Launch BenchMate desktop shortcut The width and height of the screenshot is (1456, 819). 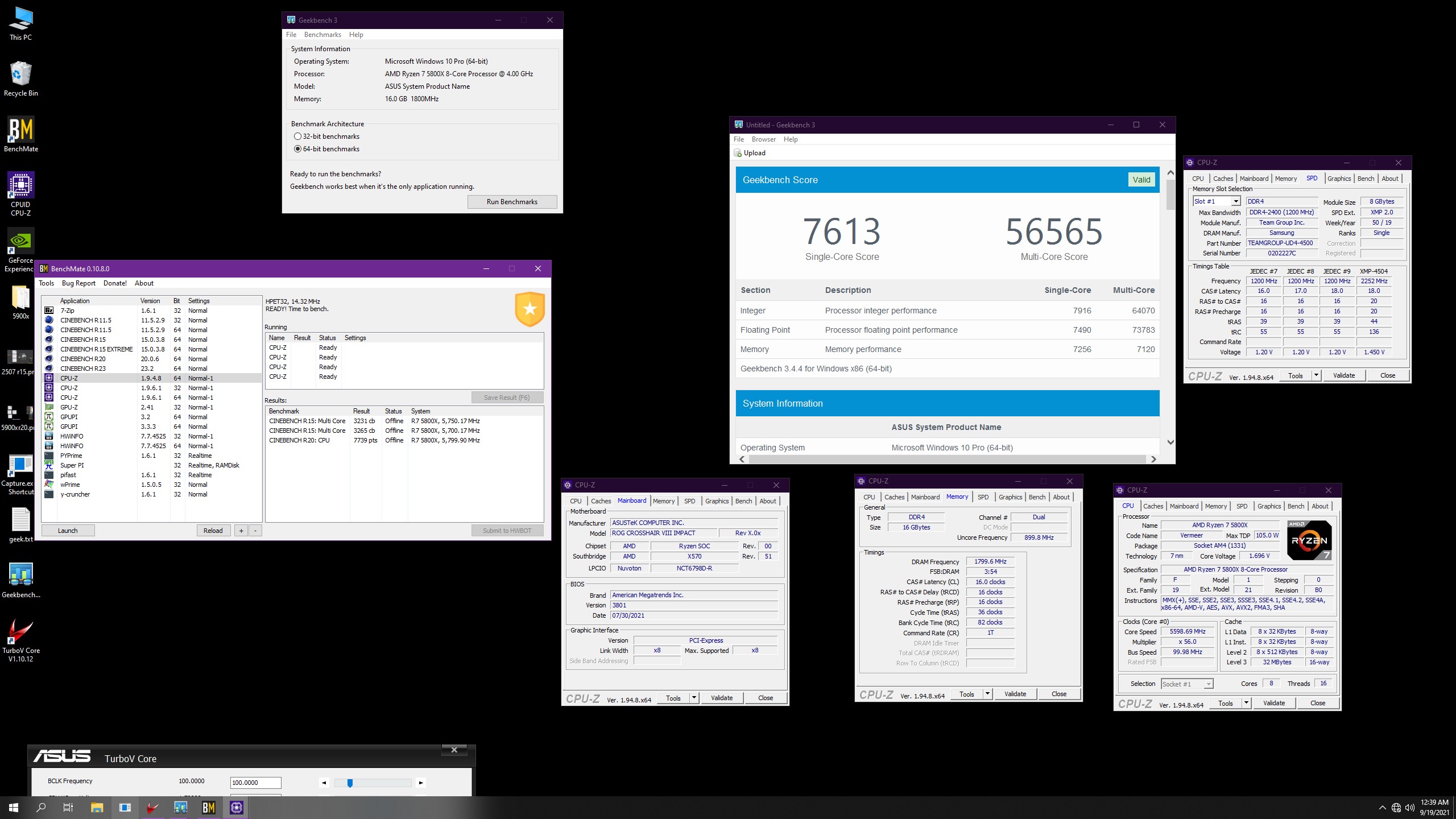pyautogui.click(x=21, y=134)
